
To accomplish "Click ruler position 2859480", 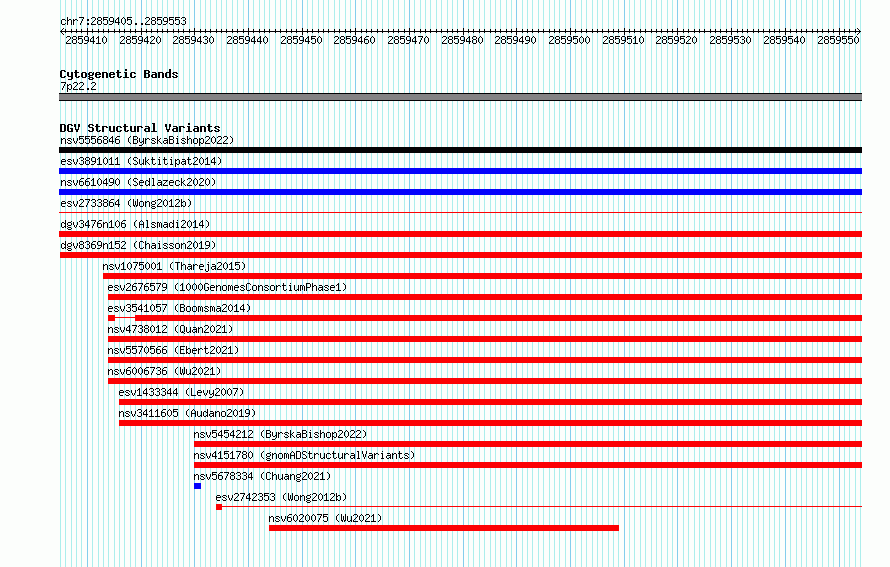I will 462,40.
